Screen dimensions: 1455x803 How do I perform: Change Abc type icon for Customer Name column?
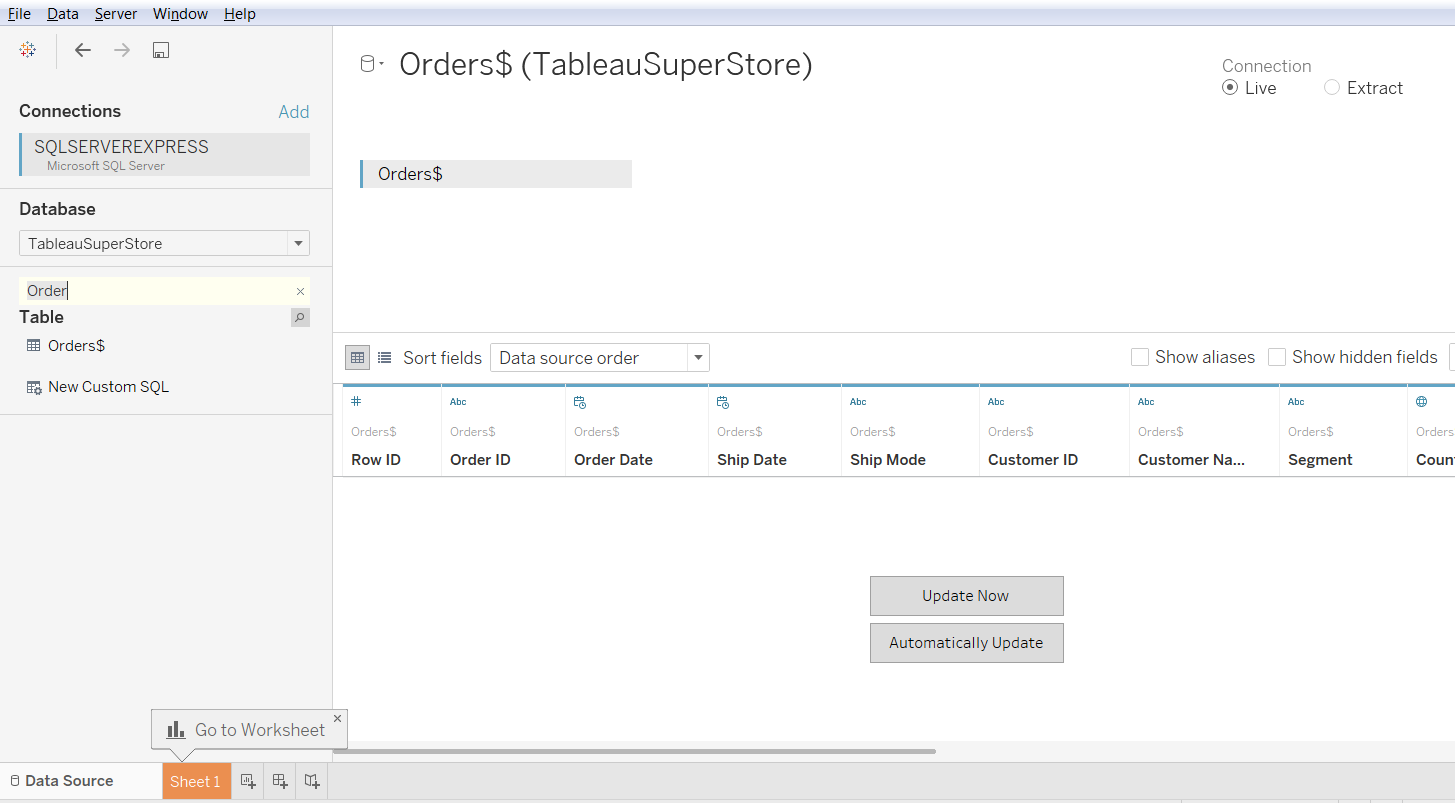tap(1146, 402)
